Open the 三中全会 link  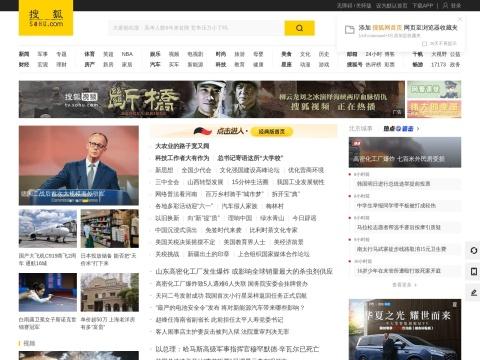(167, 182)
